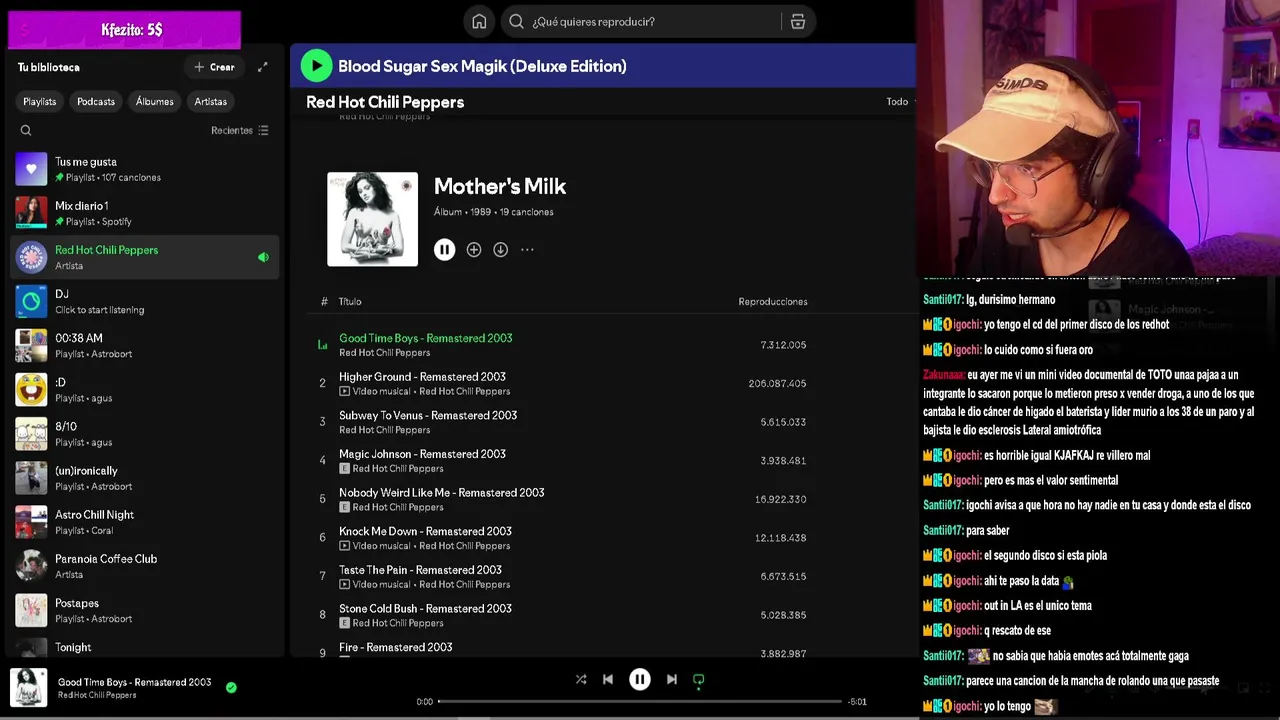
Task: Open the 8/10 playlist
Action: 145,433
